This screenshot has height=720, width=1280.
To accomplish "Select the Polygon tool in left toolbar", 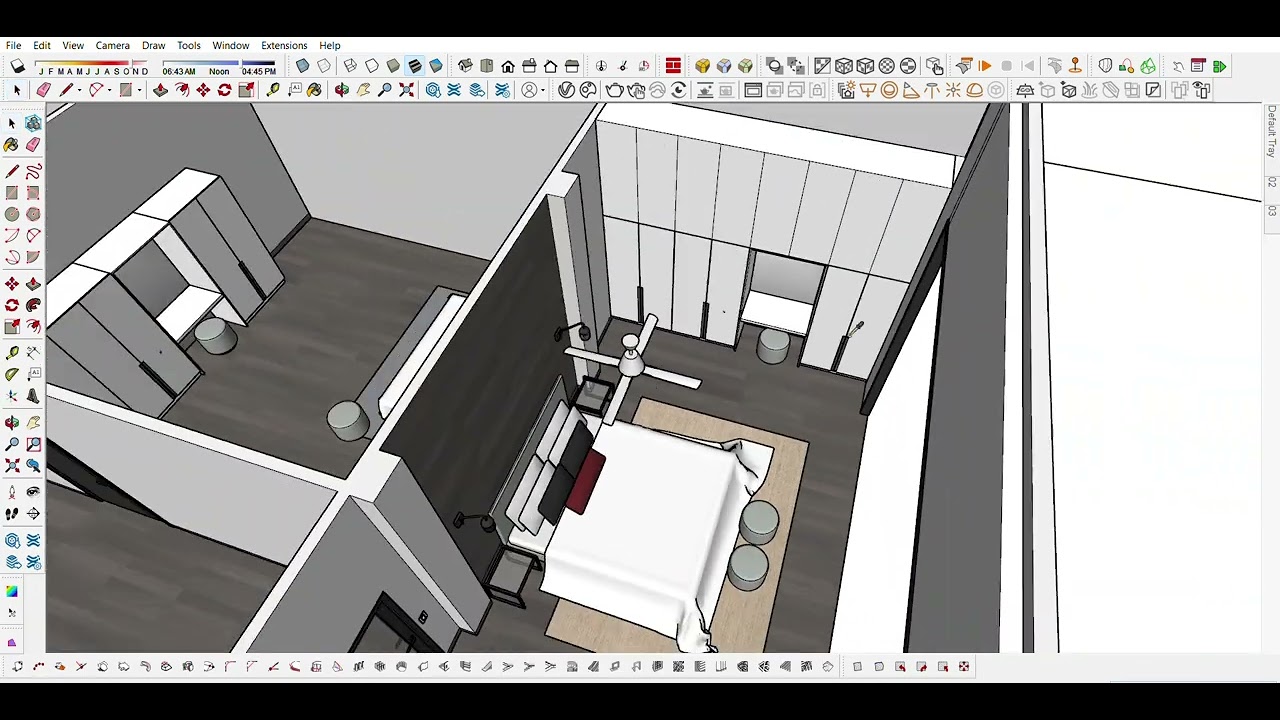I will (x=33, y=214).
